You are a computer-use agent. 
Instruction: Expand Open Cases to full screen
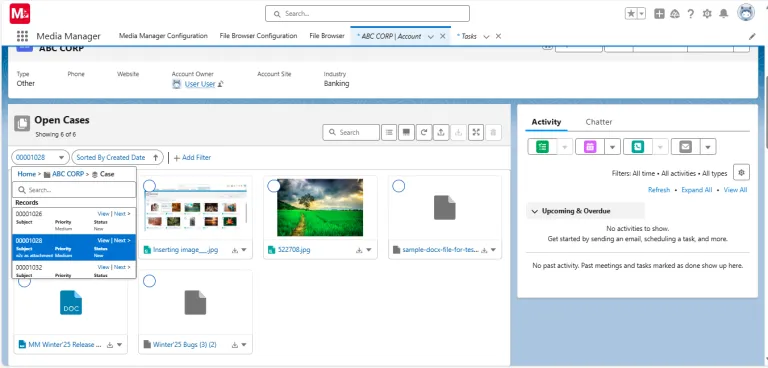tap(476, 132)
